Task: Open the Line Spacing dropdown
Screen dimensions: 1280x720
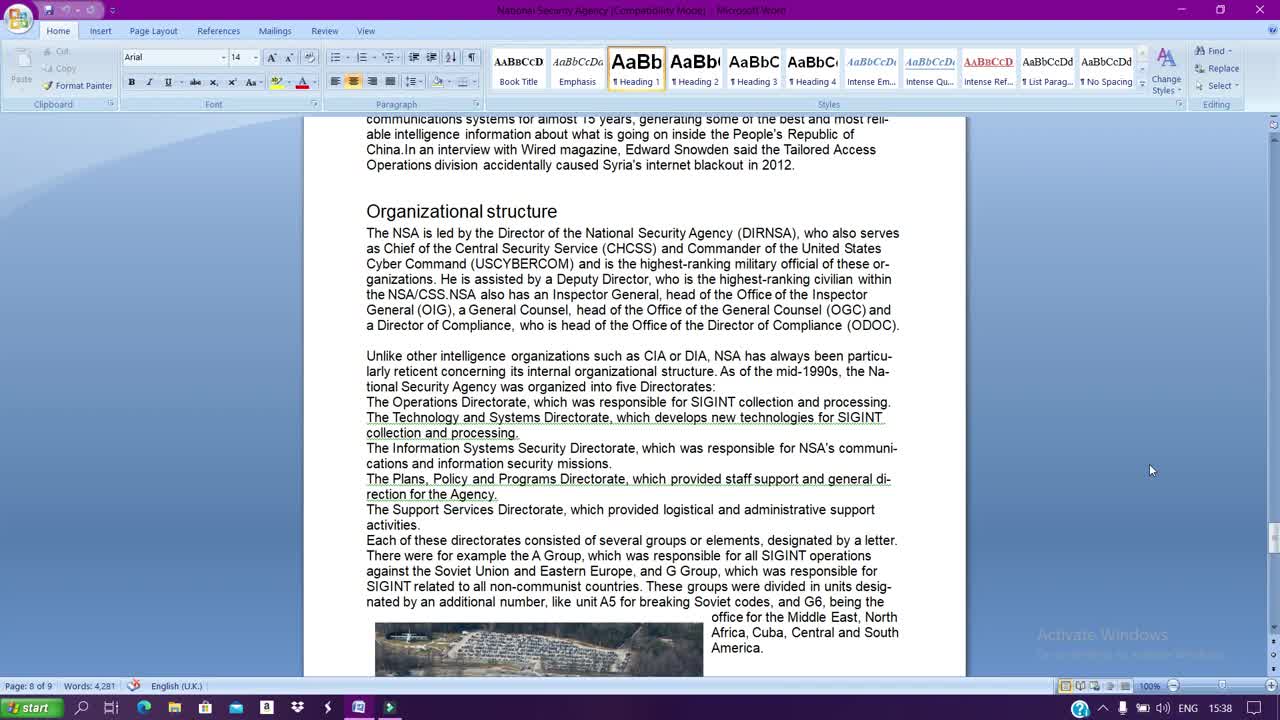Action: click(x=413, y=82)
